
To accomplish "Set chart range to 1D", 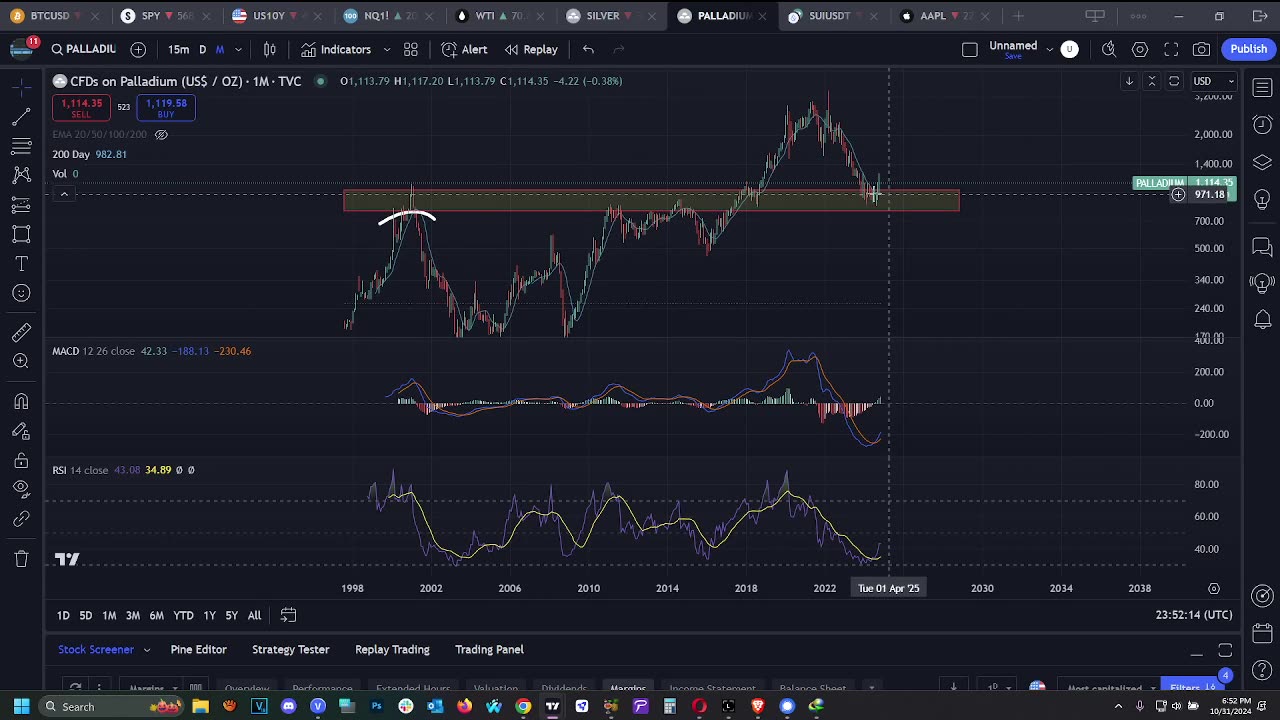I will [x=63, y=615].
